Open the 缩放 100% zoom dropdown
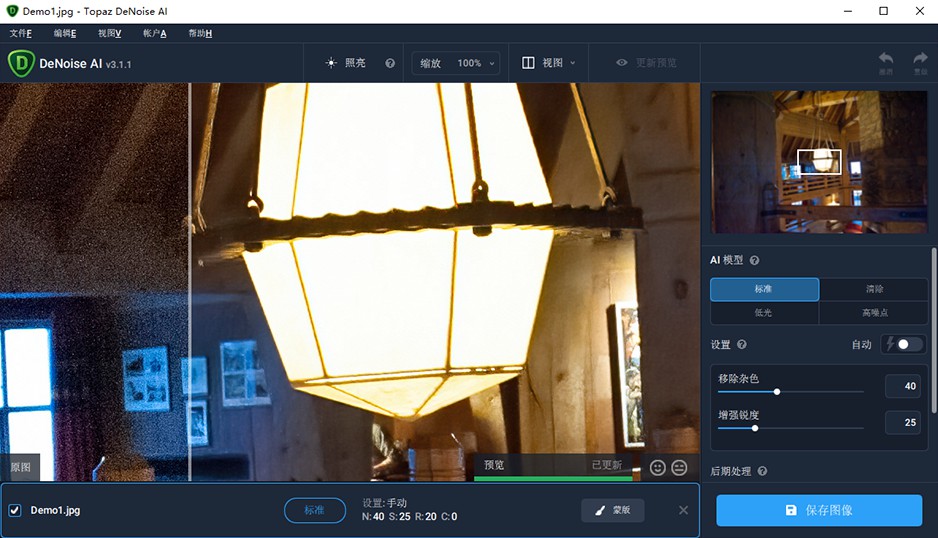This screenshot has height=538, width=938. [456, 63]
